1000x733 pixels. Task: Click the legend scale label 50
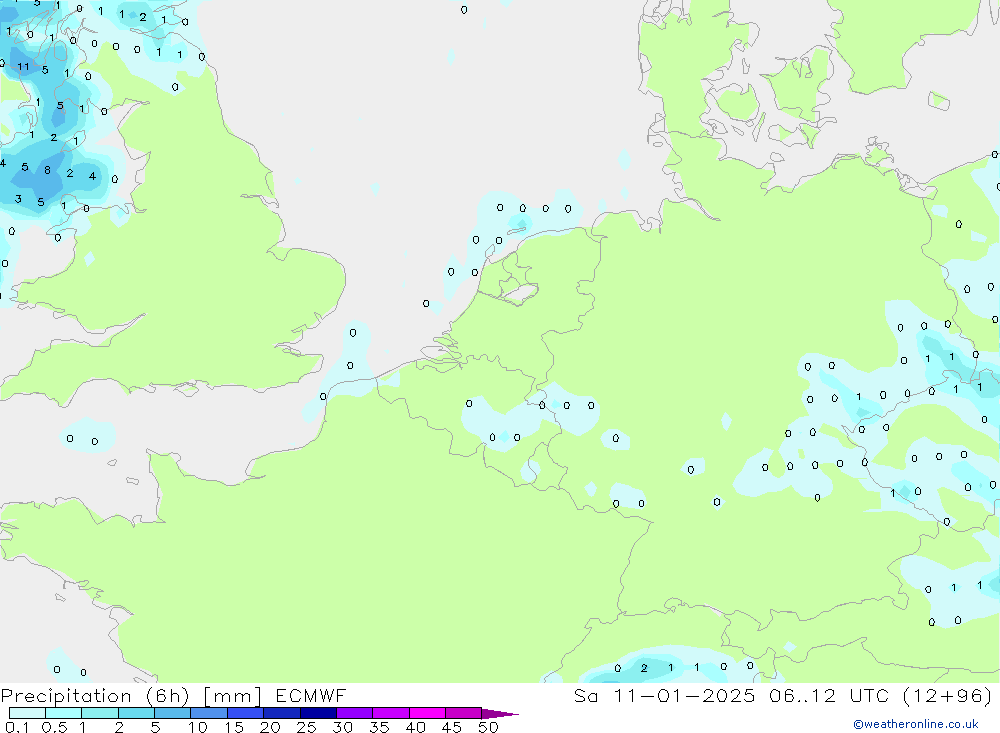coord(488,728)
